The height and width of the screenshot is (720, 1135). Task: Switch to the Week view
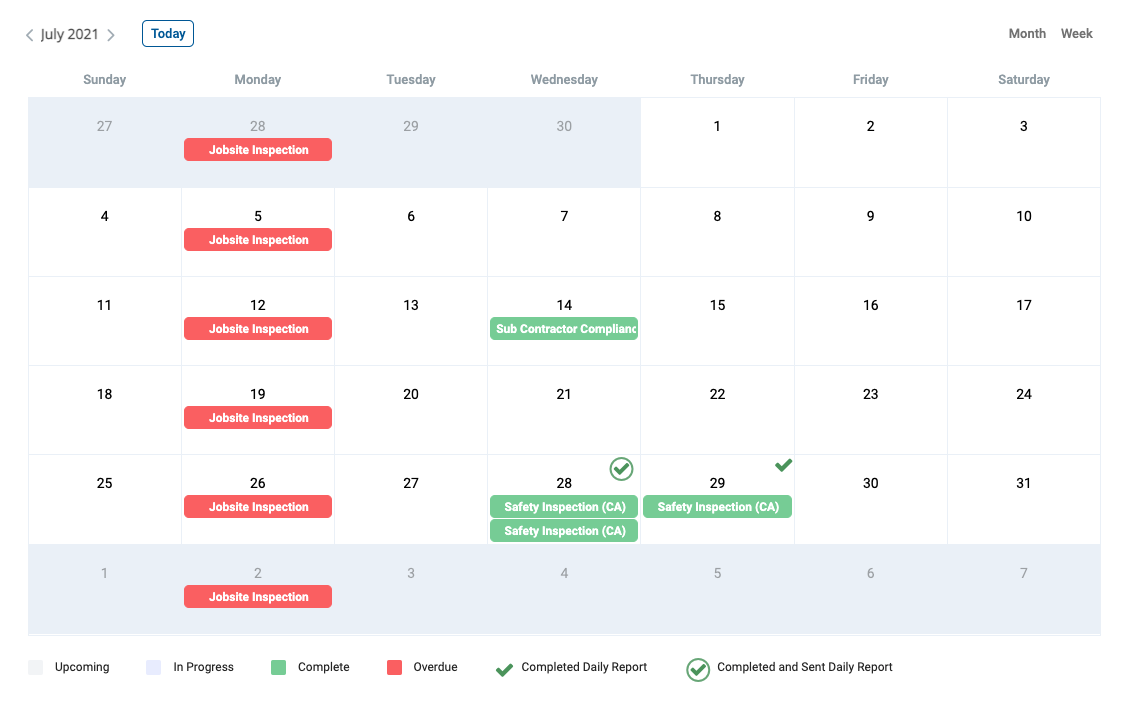point(1076,33)
